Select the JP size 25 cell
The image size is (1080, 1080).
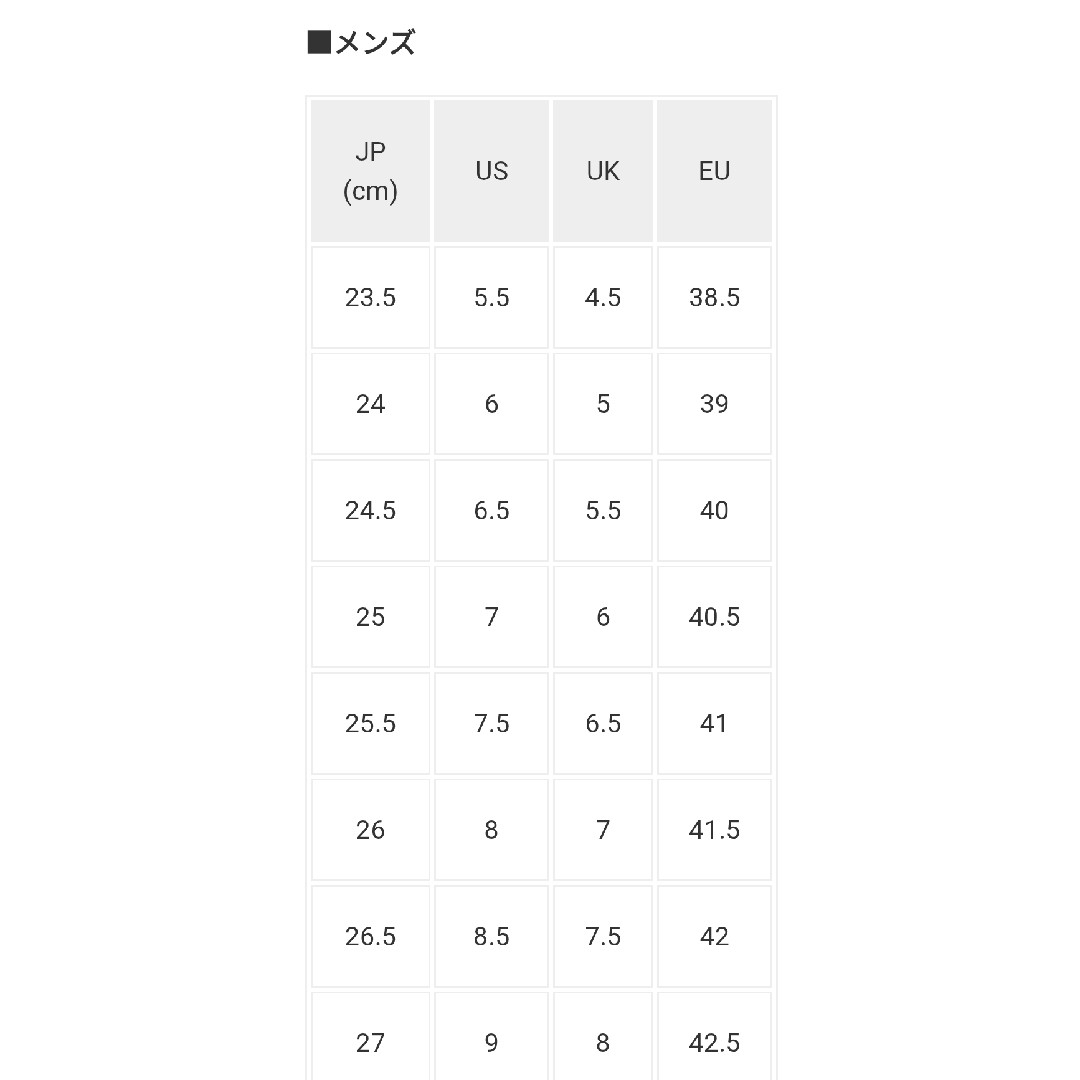pyautogui.click(x=371, y=617)
